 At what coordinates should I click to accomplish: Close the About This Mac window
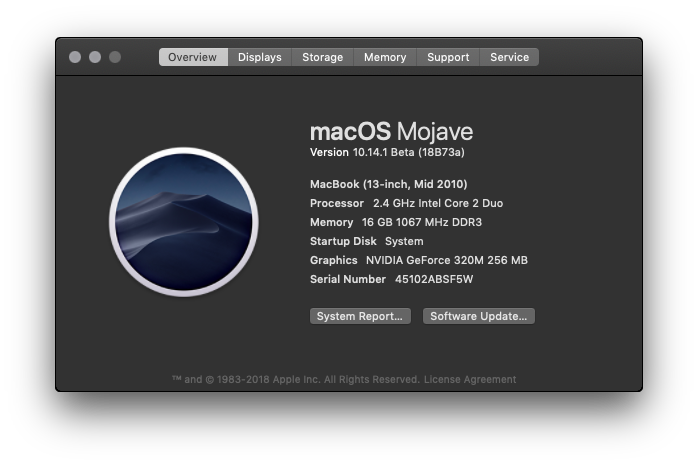point(75,57)
